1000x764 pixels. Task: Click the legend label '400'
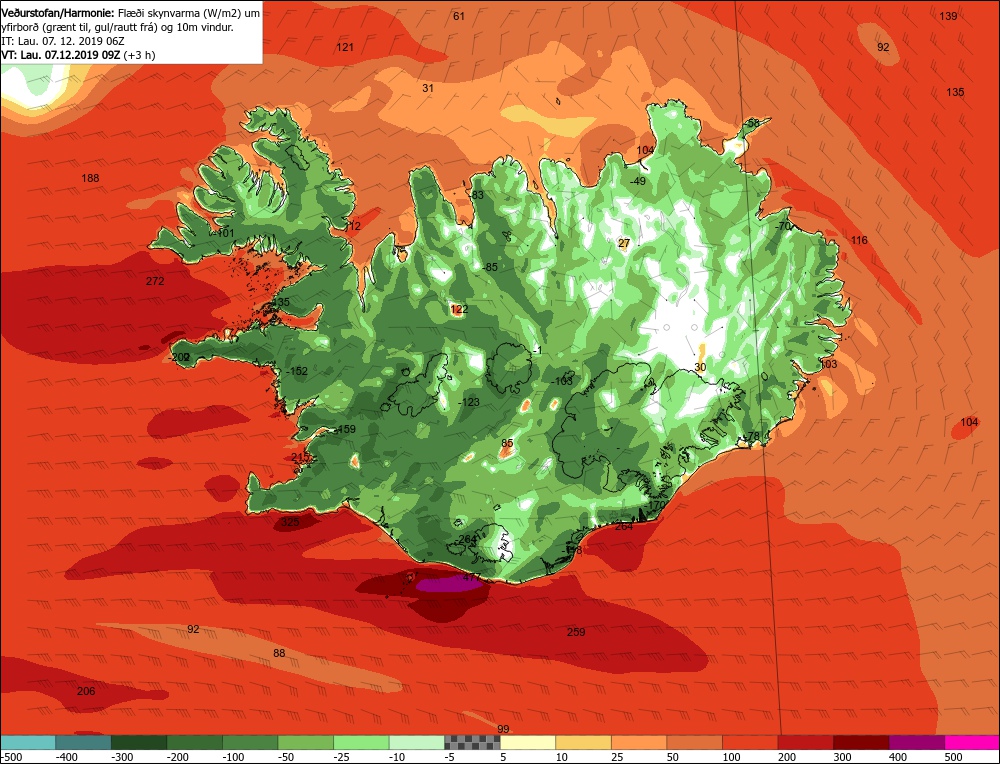[x=898, y=757]
